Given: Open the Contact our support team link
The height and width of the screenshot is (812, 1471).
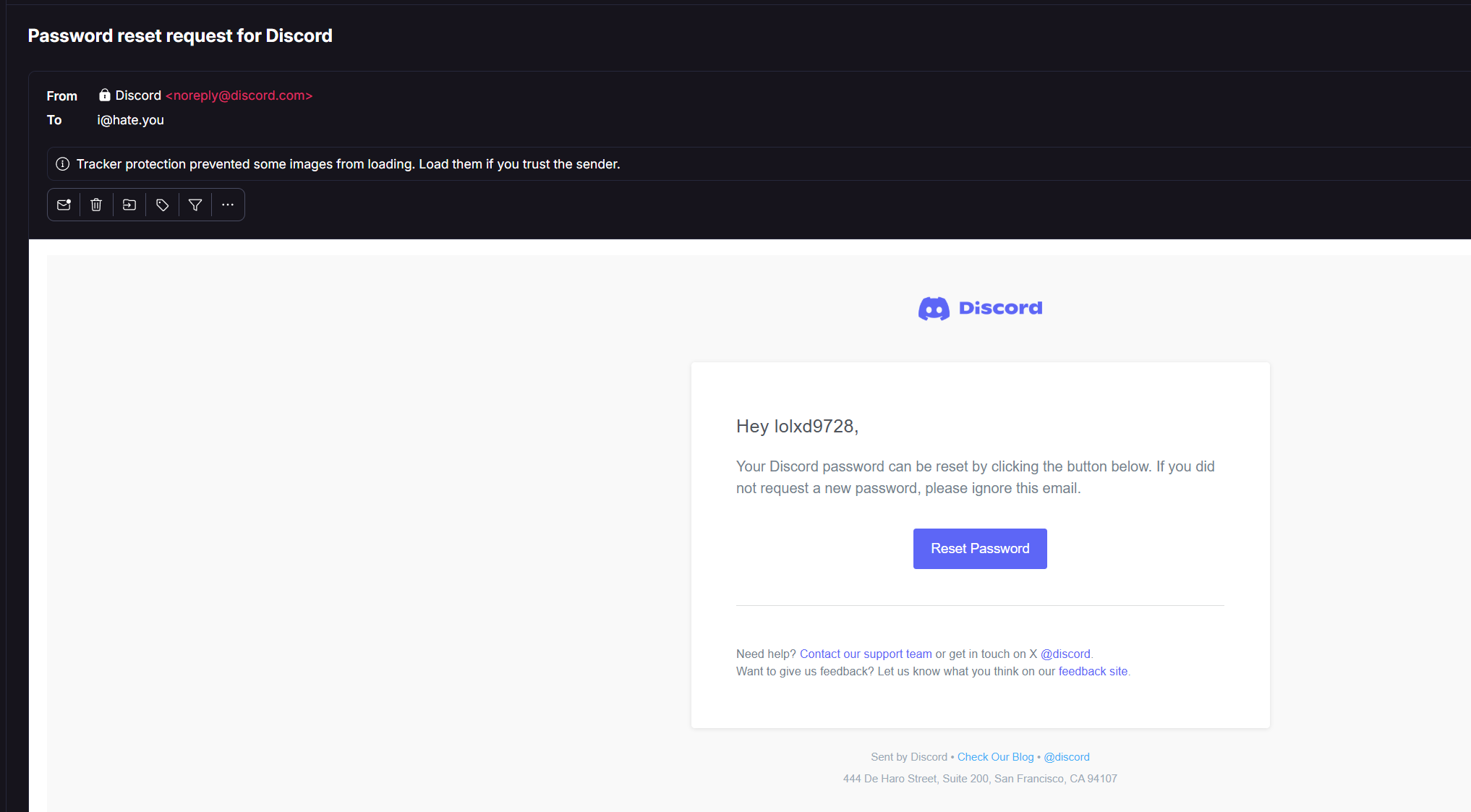Looking at the screenshot, I should click(x=866, y=654).
